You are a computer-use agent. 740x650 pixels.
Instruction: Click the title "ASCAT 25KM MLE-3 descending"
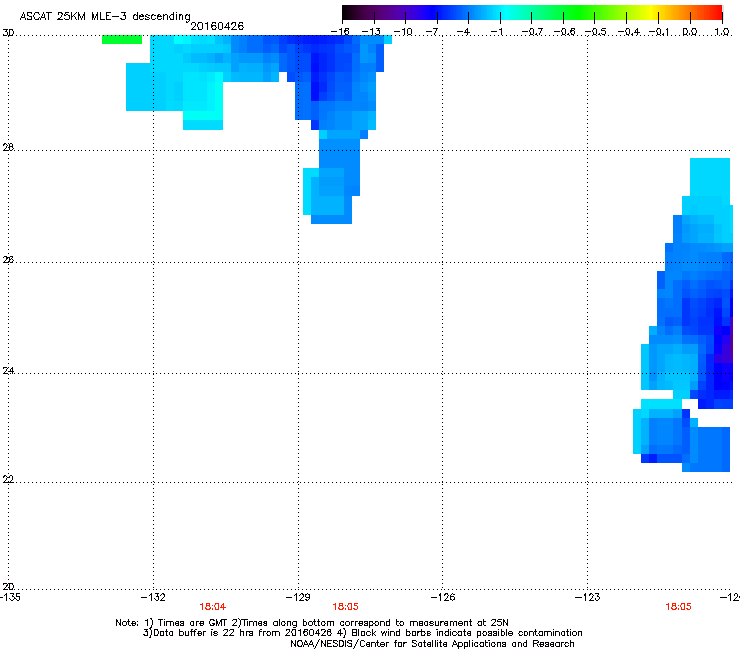point(105,16)
